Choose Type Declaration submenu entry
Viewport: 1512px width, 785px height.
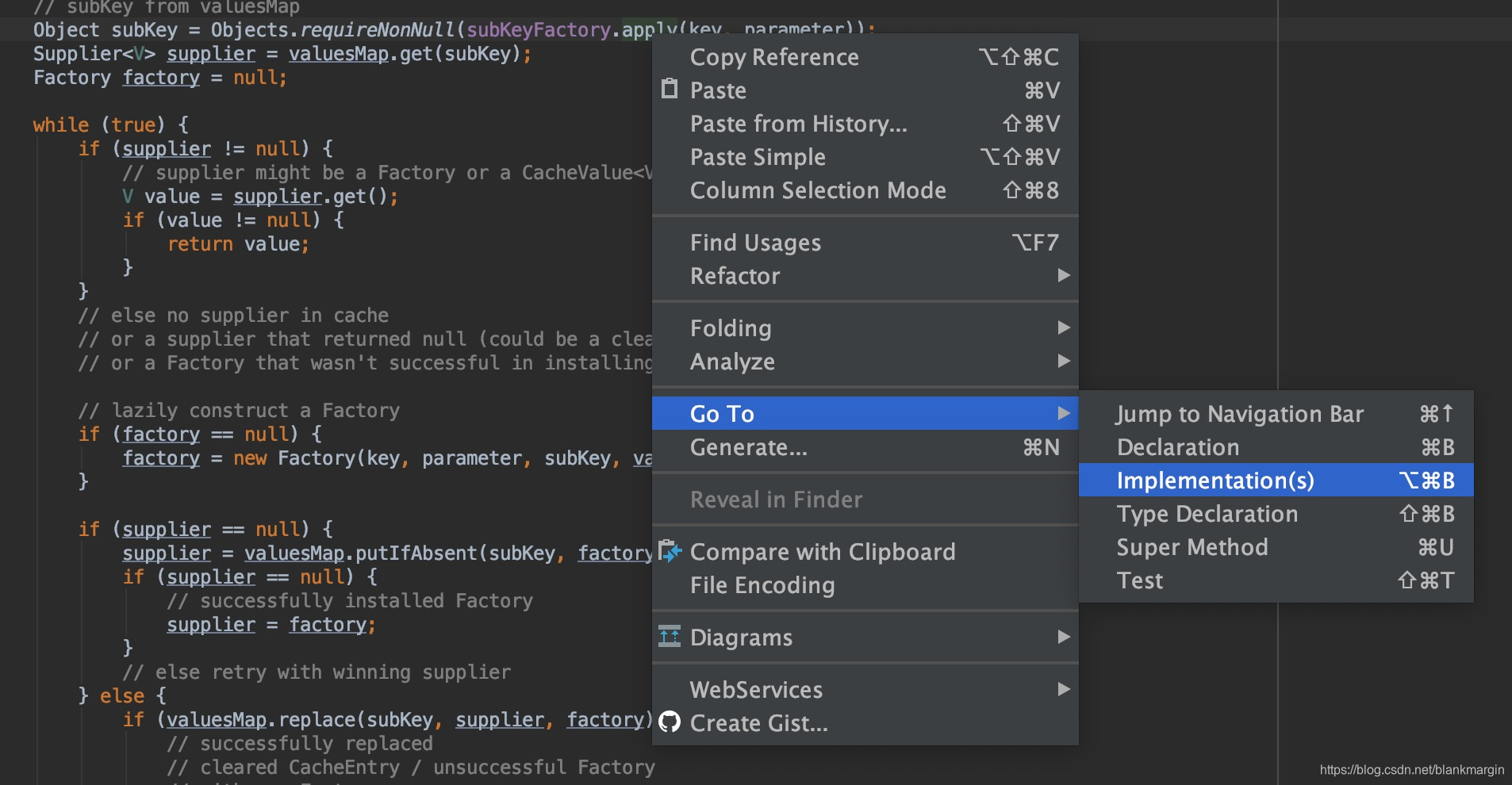[1276, 514]
